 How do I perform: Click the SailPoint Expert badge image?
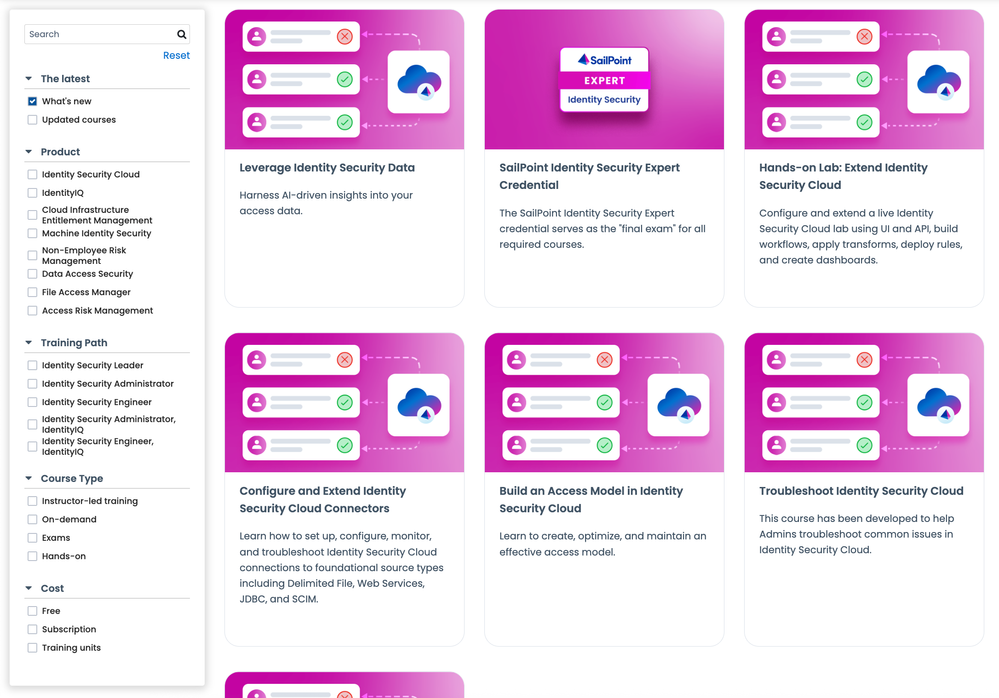click(604, 79)
